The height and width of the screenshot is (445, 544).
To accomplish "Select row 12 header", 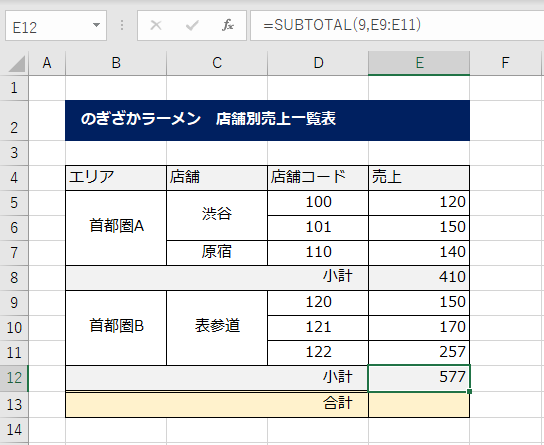I will (x=14, y=378).
